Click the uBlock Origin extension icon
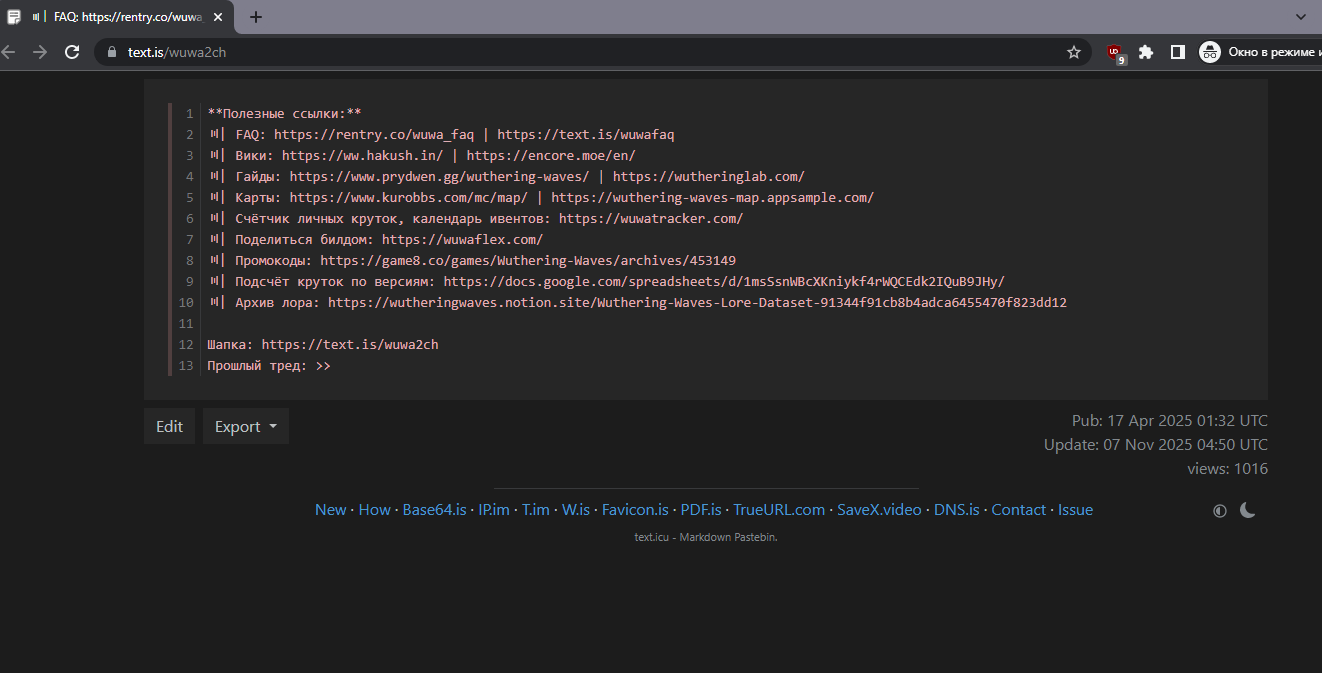Viewport: 1322px width, 673px height. coord(1115,52)
